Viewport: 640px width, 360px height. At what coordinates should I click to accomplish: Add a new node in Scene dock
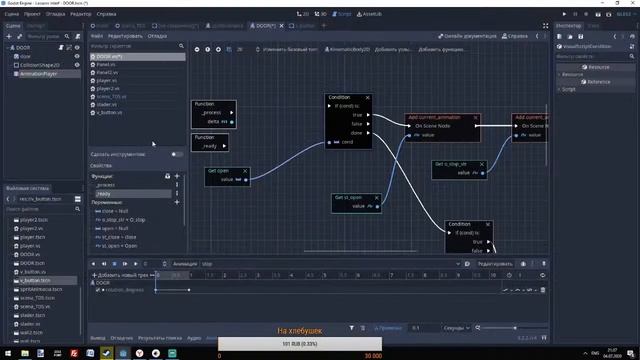[9, 36]
